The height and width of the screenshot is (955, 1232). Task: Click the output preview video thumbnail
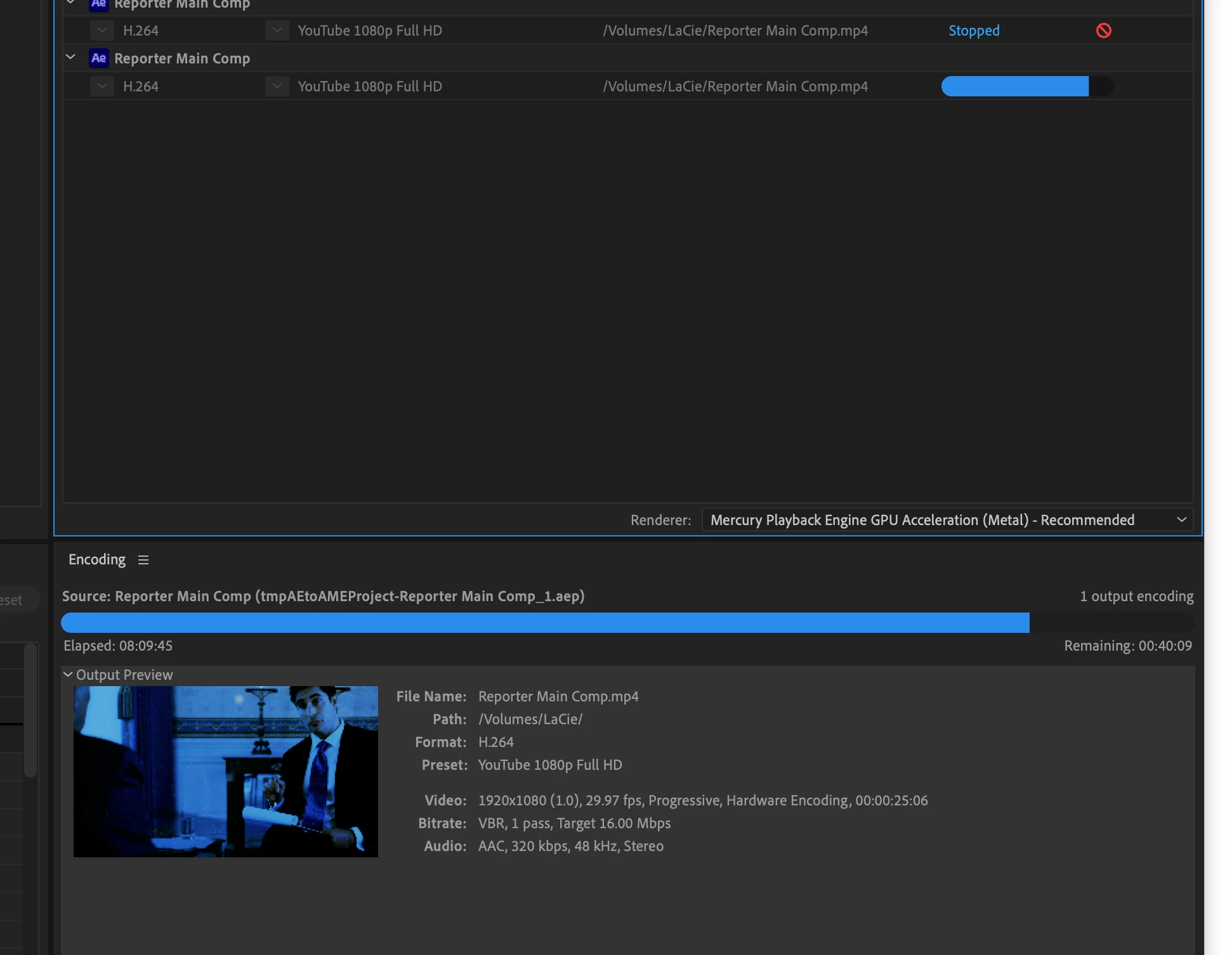coord(225,771)
